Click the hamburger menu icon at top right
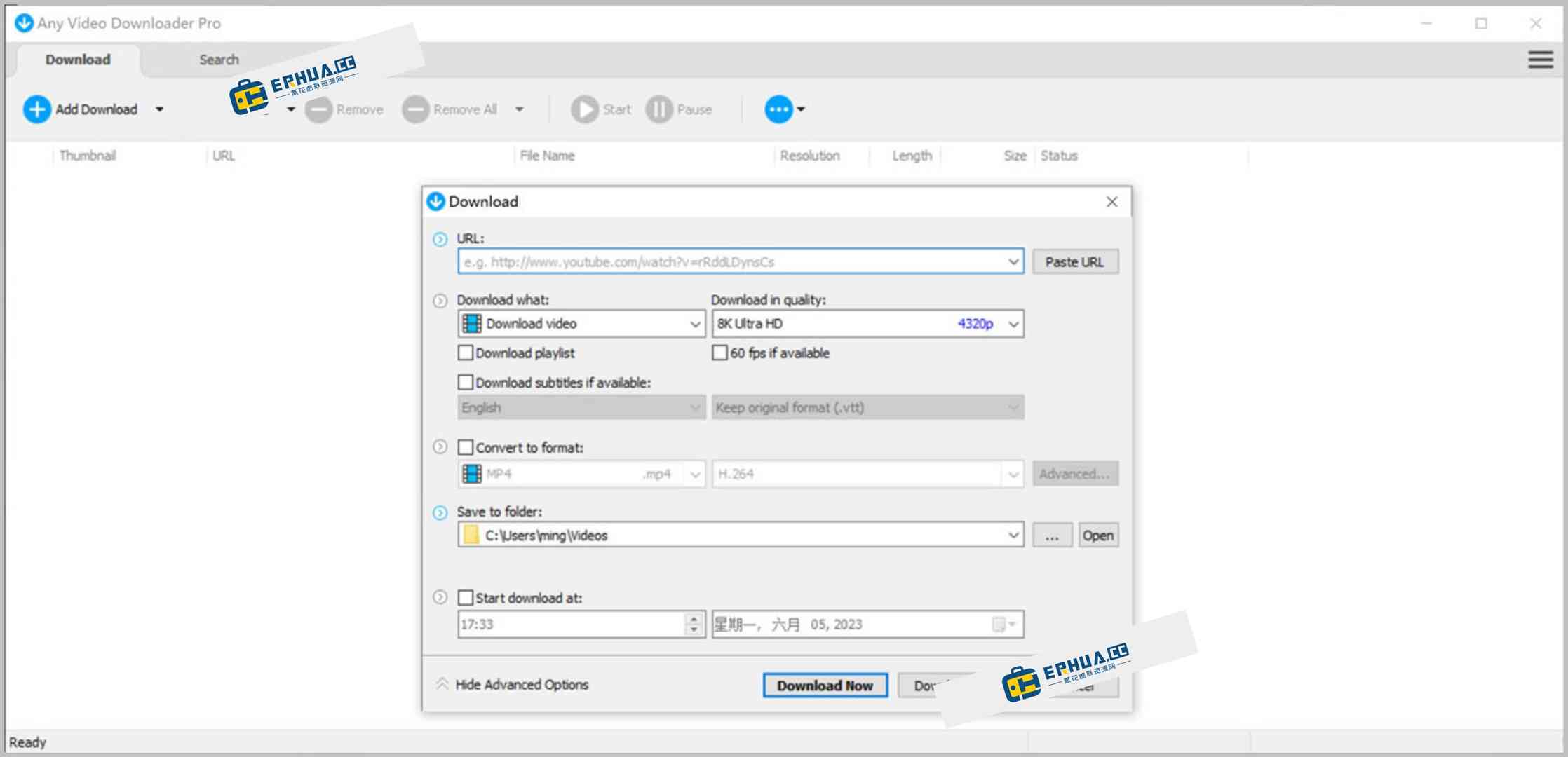1568x757 pixels. point(1540,60)
